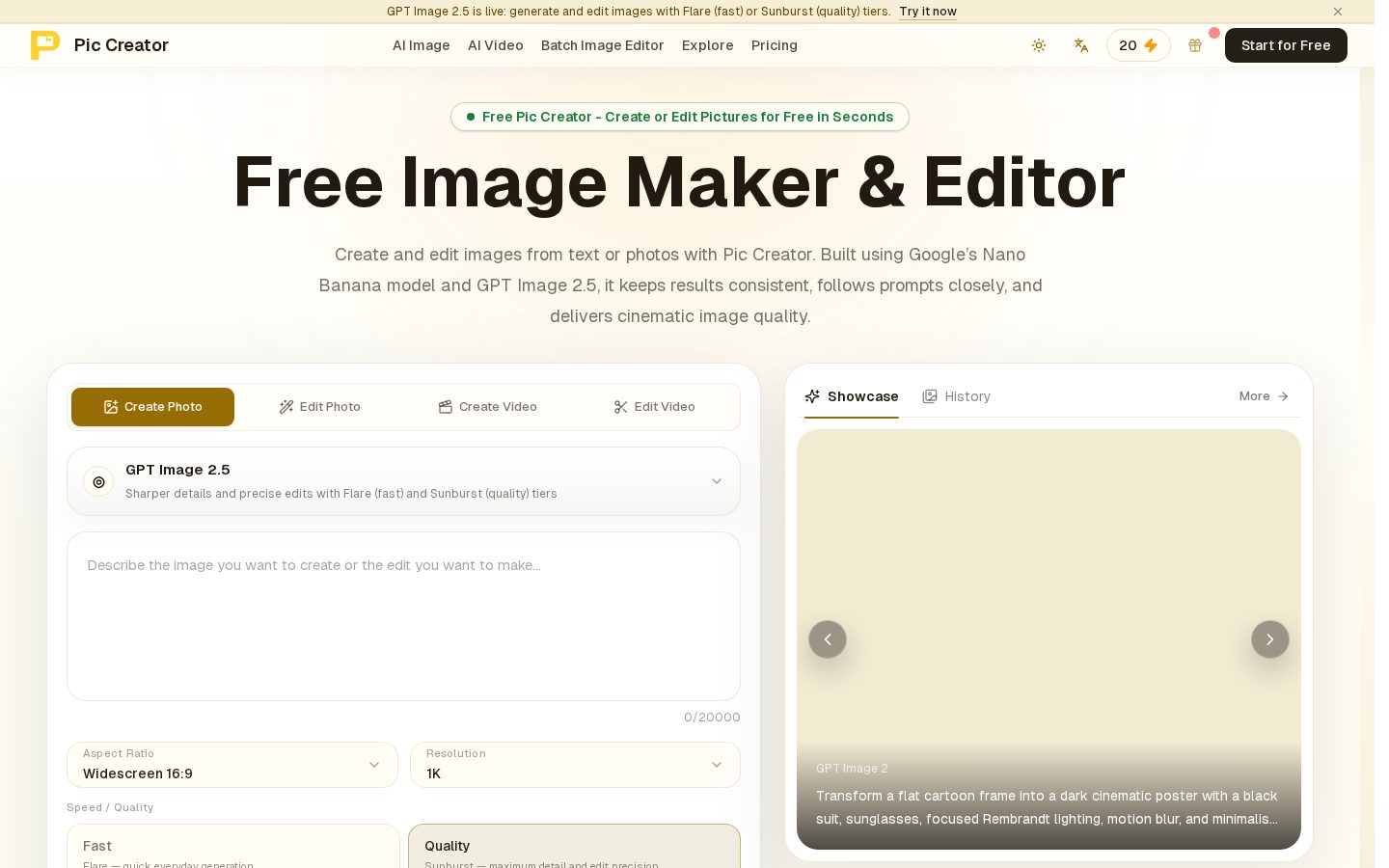Screen dimensions: 1389x868
Task: Click the Start for Free button
Action: coord(1286,45)
